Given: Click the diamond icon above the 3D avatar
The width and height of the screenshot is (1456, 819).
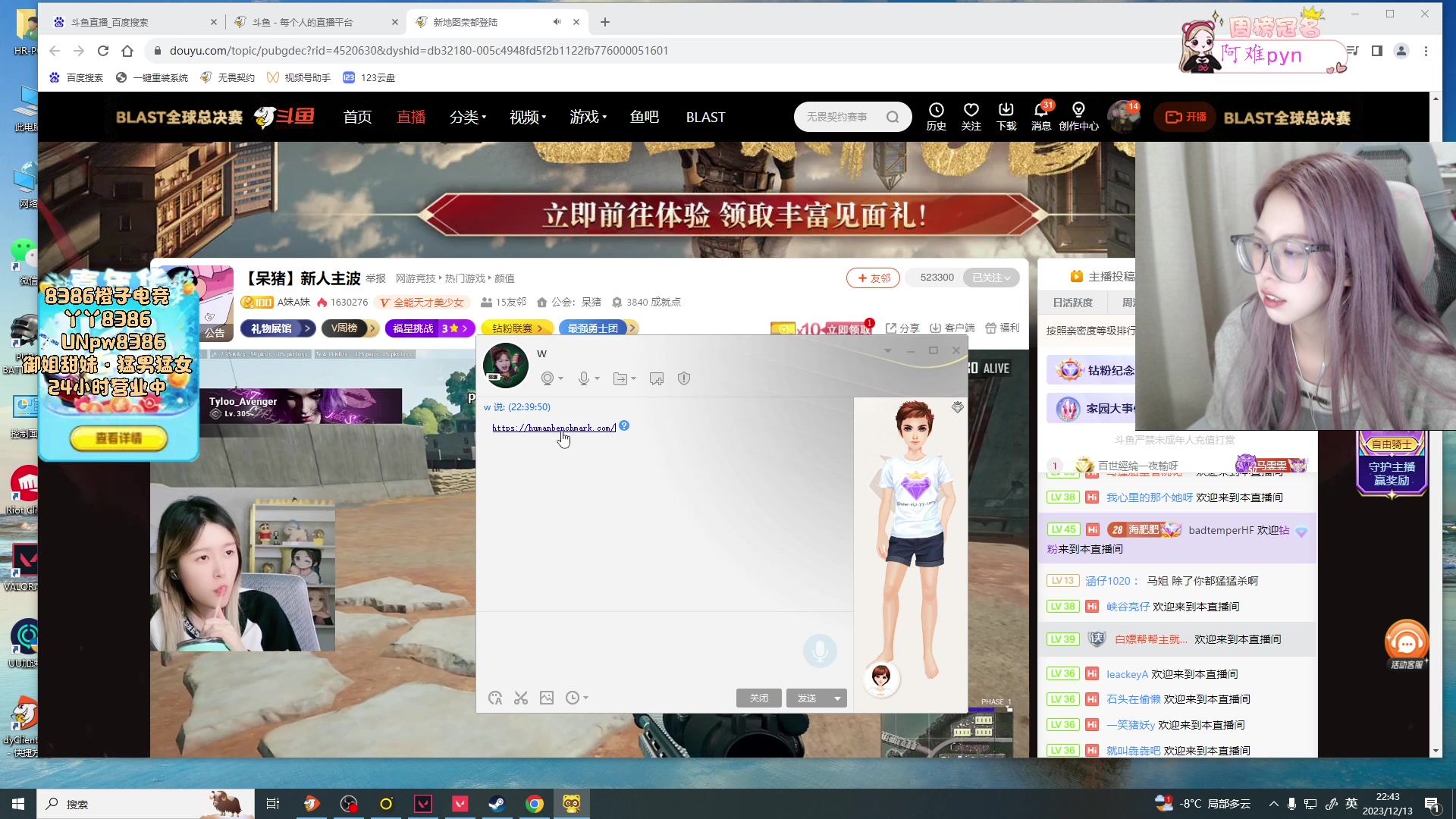Looking at the screenshot, I should 958,407.
